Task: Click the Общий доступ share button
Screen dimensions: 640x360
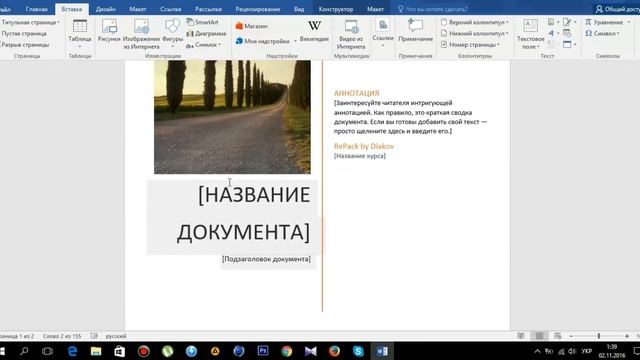Action: click(x=617, y=9)
